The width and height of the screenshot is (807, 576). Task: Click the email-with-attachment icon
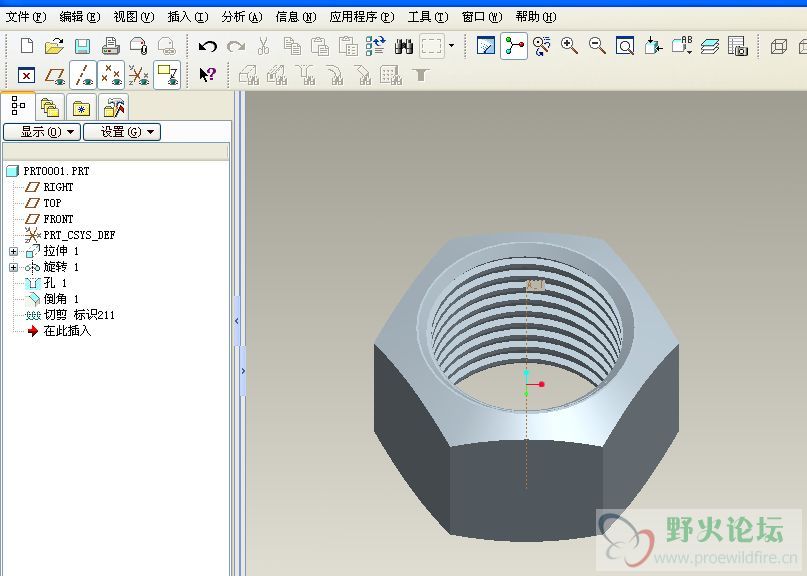coord(138,46)
